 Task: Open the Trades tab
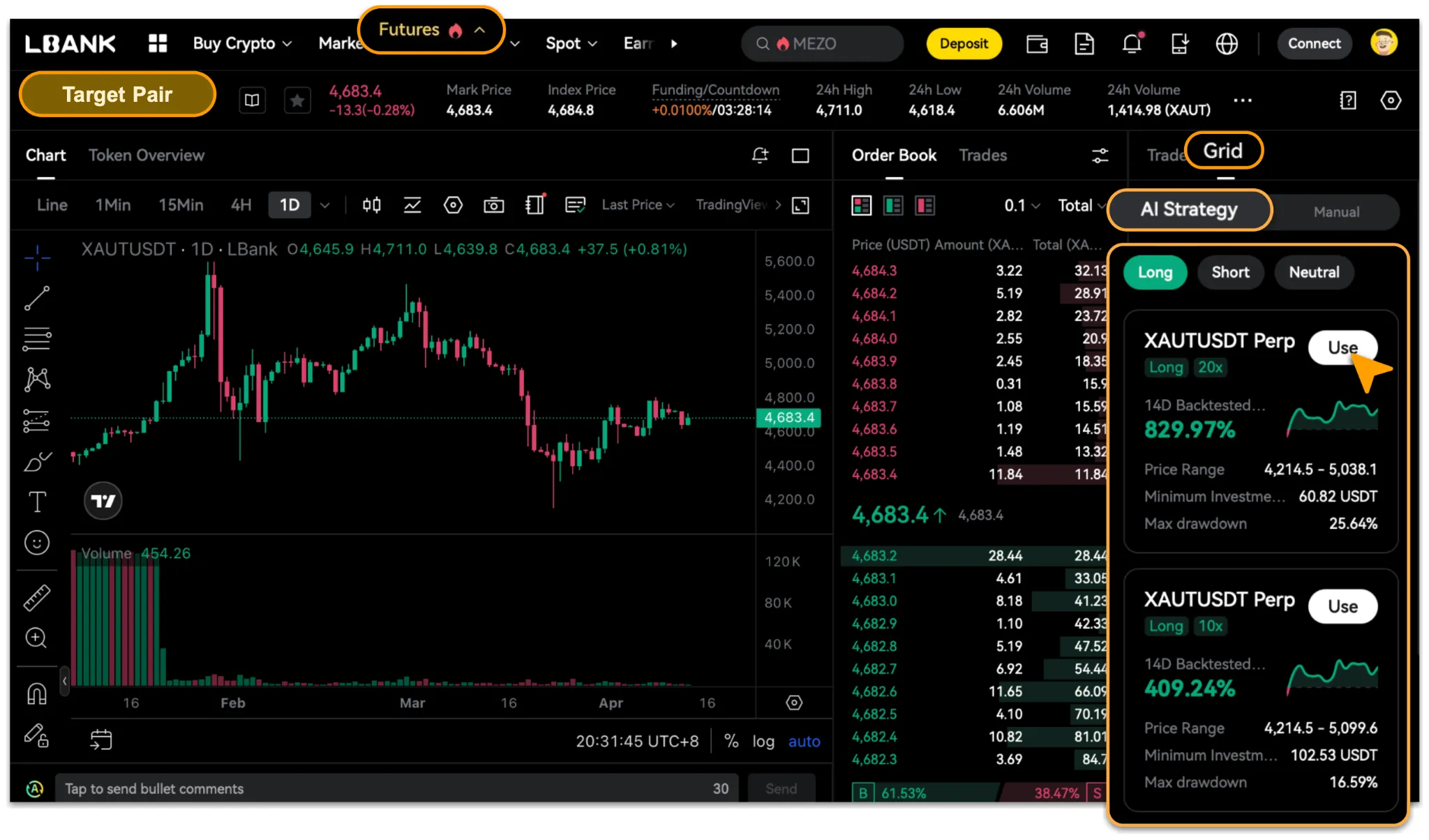pyautogui.click(x=982, y=156)
